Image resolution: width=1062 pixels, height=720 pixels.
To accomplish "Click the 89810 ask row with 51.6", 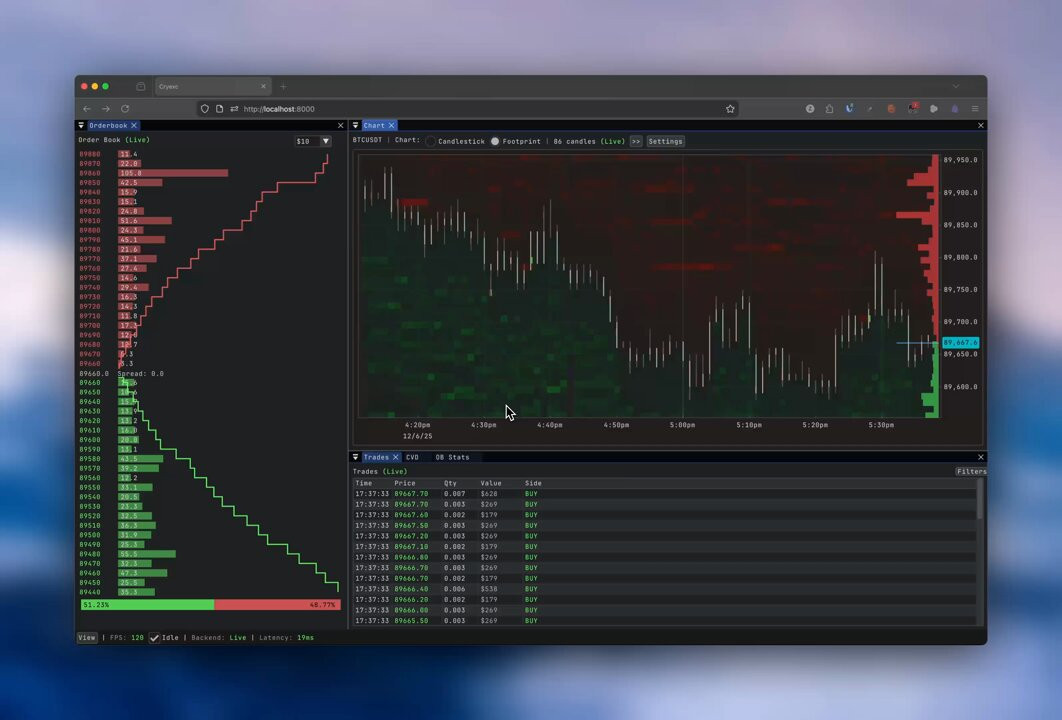I will pyautogui.click(x=125, y=221).
